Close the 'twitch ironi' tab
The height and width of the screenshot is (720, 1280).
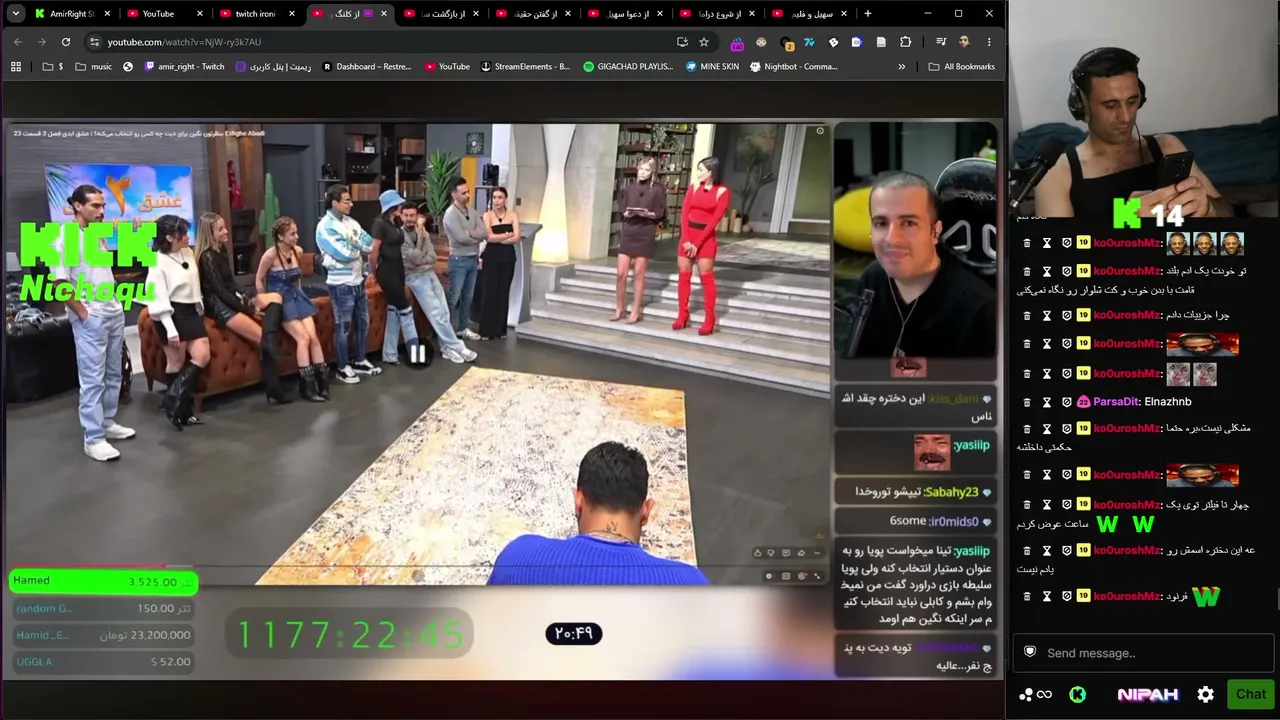point(292,14)
